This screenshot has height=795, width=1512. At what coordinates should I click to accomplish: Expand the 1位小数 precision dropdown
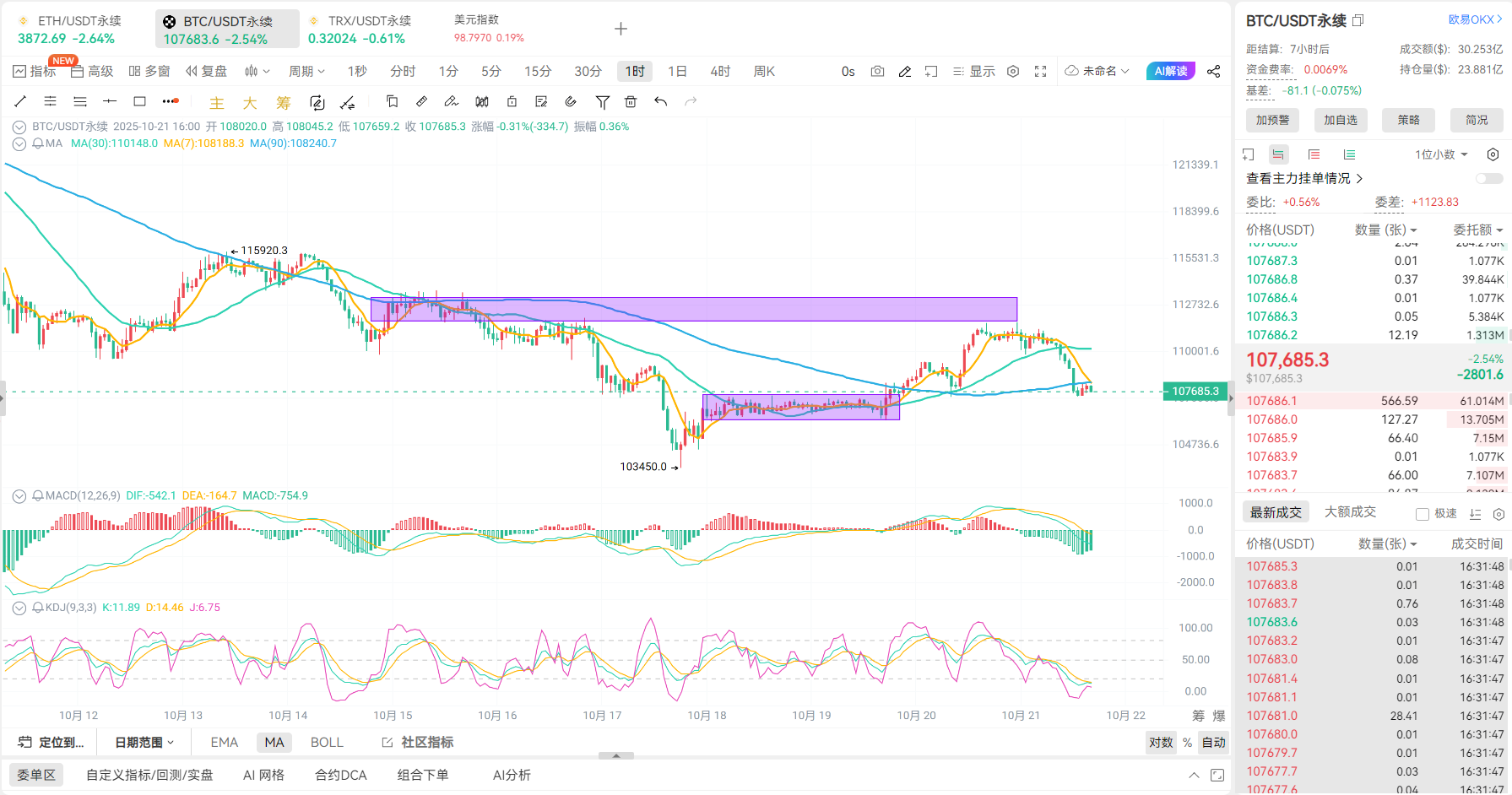(1441, 154)
